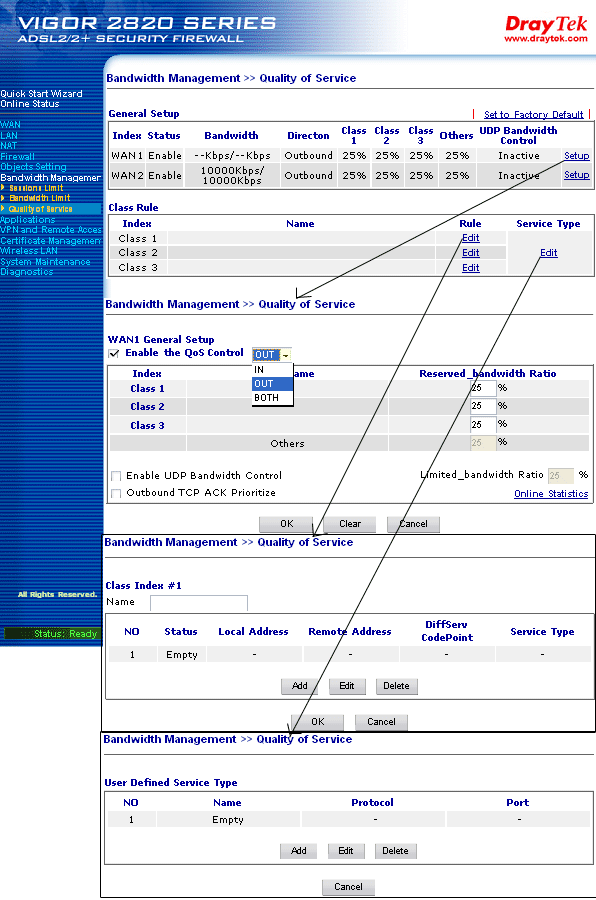Viewport: 596px width, 900px height.
Task: Open the QoS direction dropdown showing OUT
Action: tap(272, 355)
